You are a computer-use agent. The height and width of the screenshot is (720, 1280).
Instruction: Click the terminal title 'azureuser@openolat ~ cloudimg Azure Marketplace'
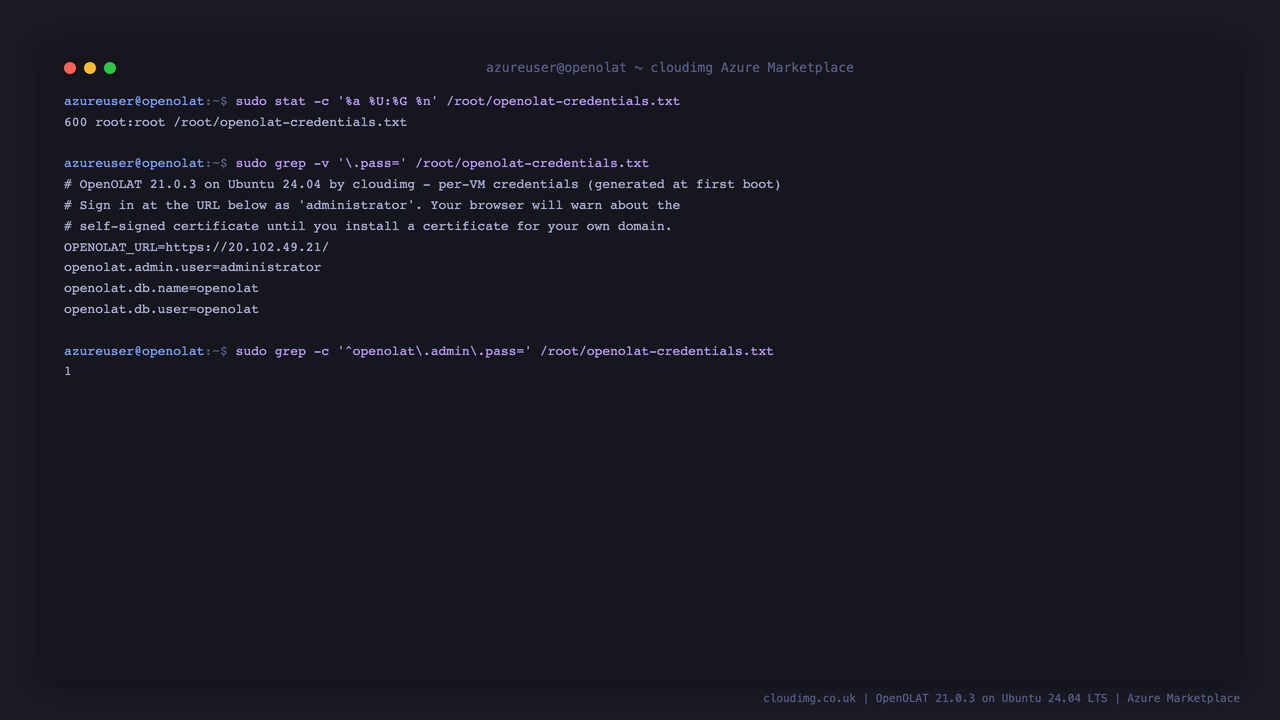click(x=670, y=68)
